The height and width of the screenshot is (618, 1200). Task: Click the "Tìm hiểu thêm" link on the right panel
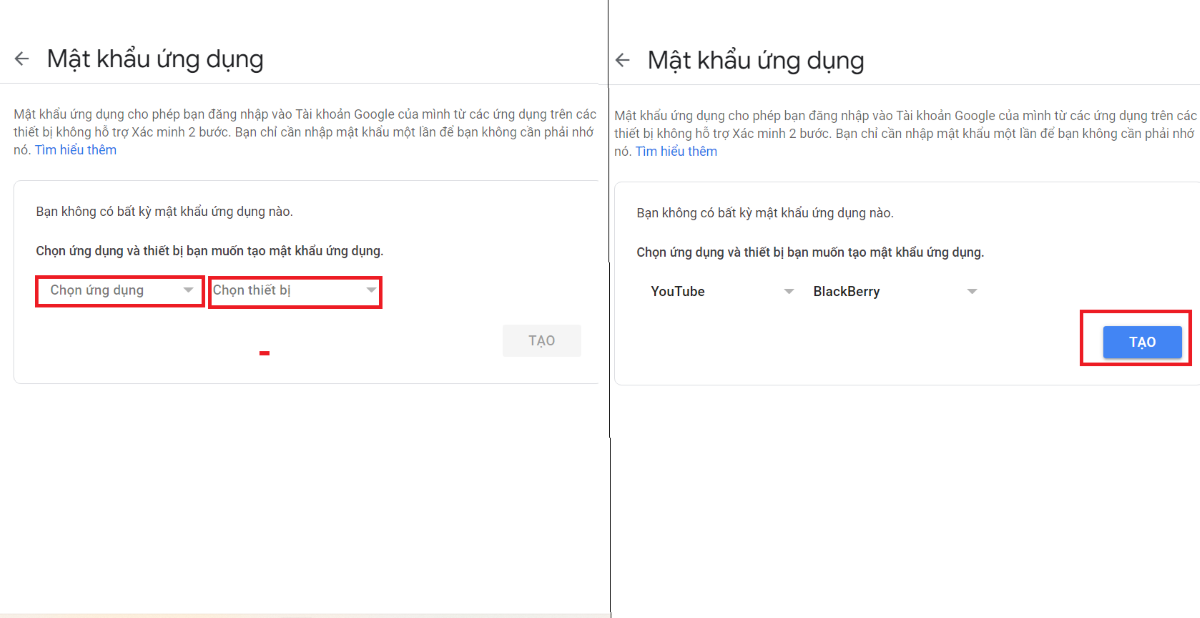676,151
